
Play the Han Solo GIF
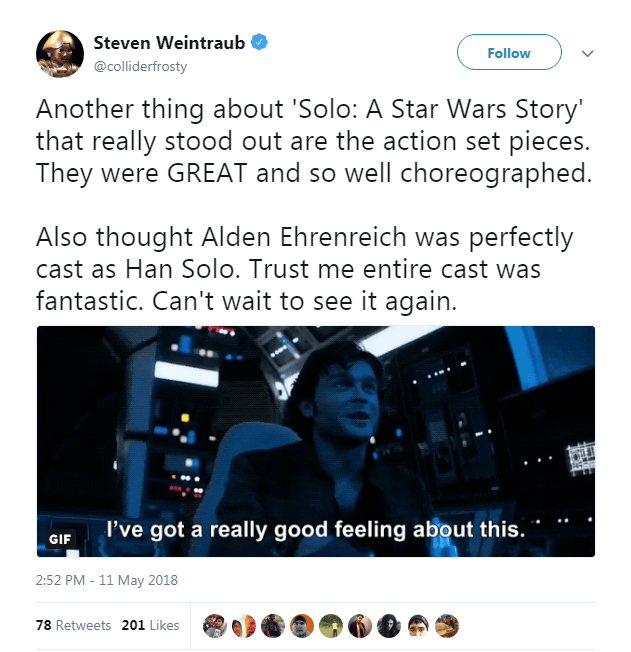tap(316, 441)
